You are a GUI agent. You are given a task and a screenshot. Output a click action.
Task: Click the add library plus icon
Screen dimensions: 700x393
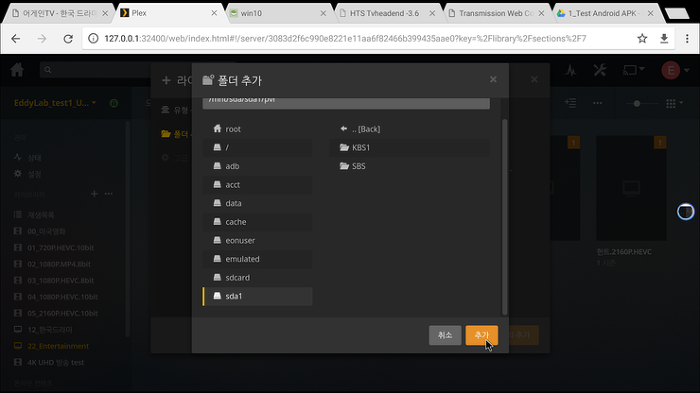pyautogui.click(x=94, y=194)
